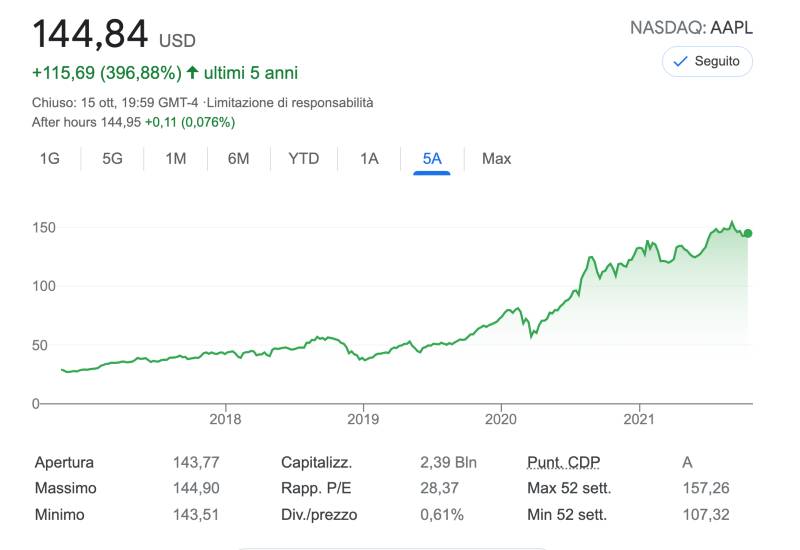The height and width of the screenshot is (550, 800).
Task: Click the Apertura label
Action: pyautogui.click(x=64, y=462)
